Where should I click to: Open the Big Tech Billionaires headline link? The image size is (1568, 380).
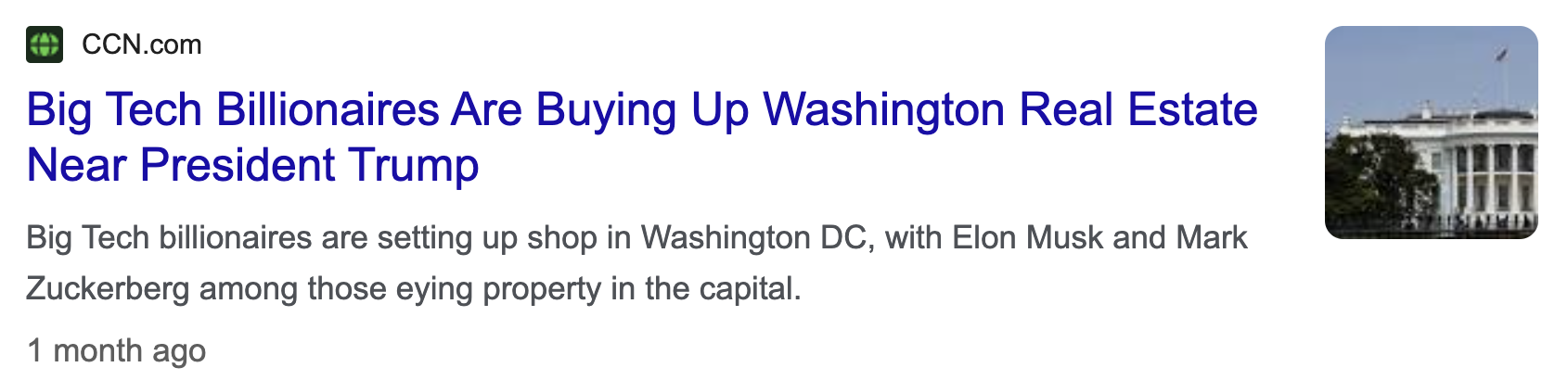click(x=642, y=137)
